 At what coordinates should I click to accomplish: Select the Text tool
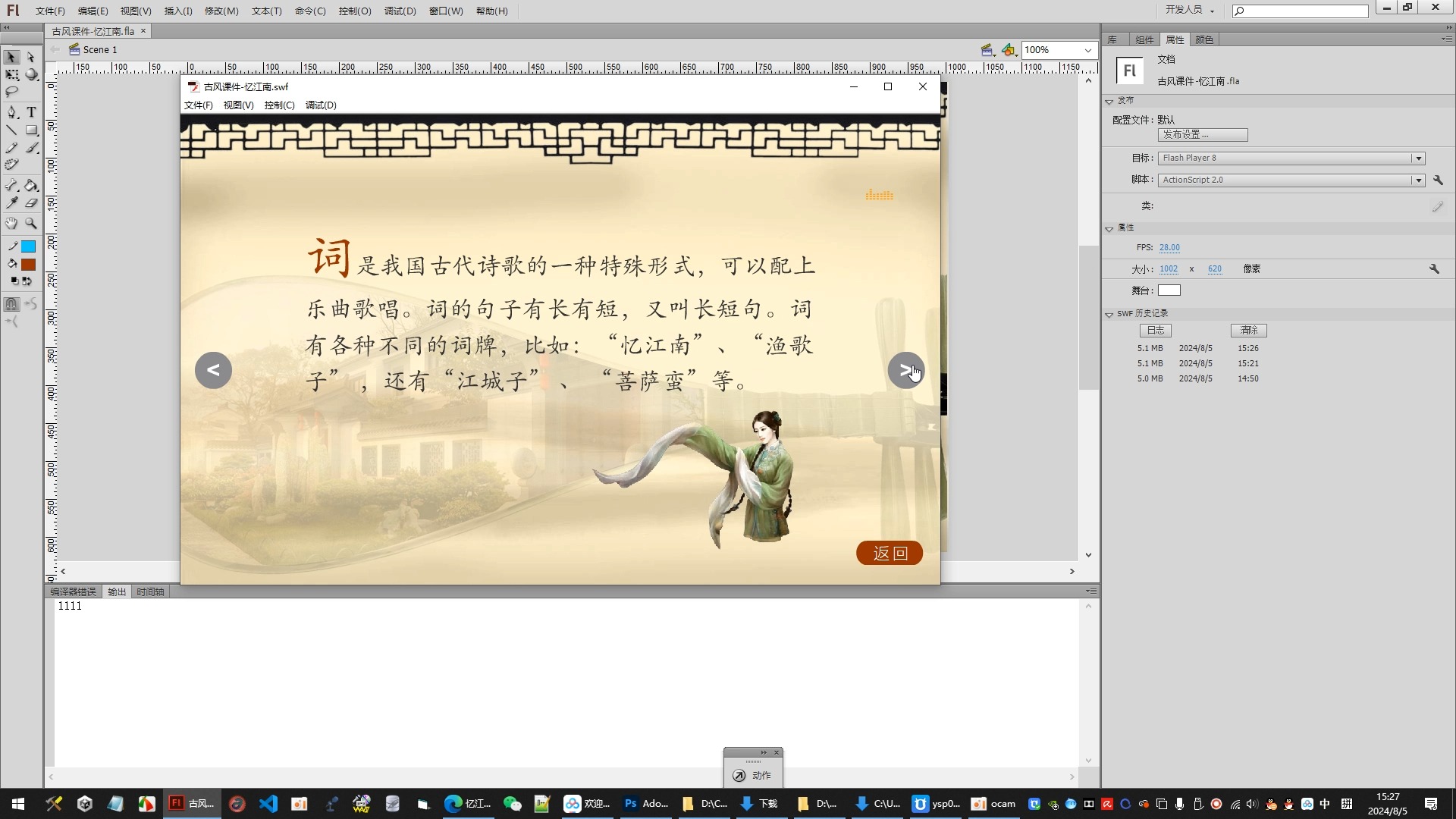[31, 112]
